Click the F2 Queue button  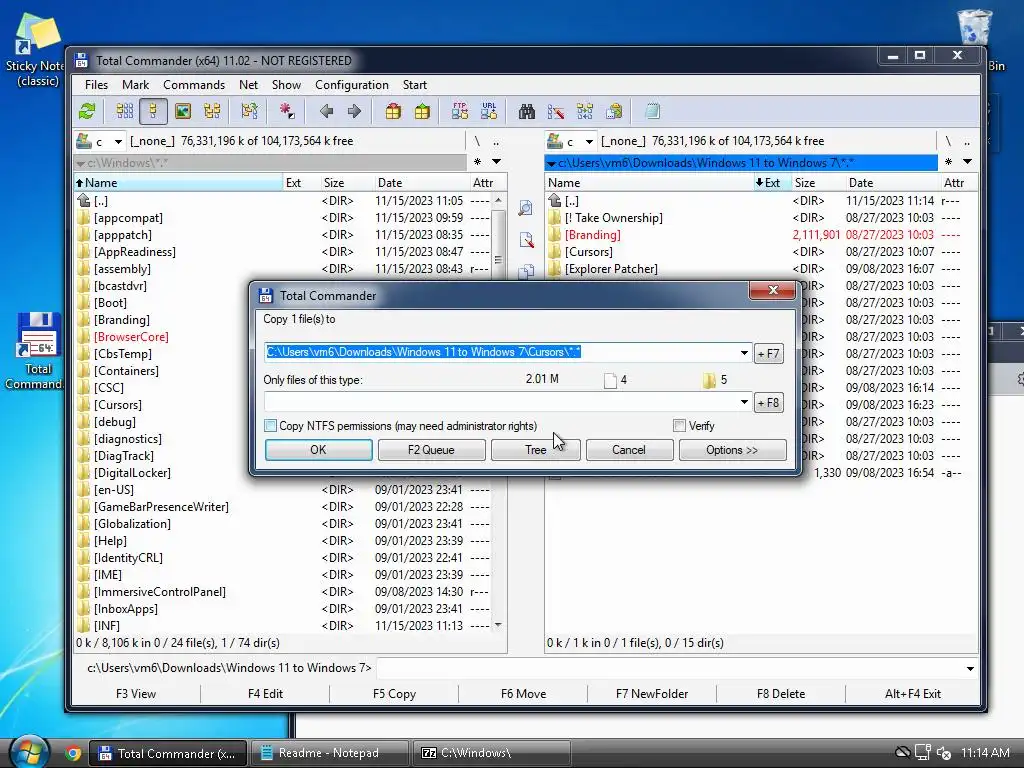click(x=431, y=450)
